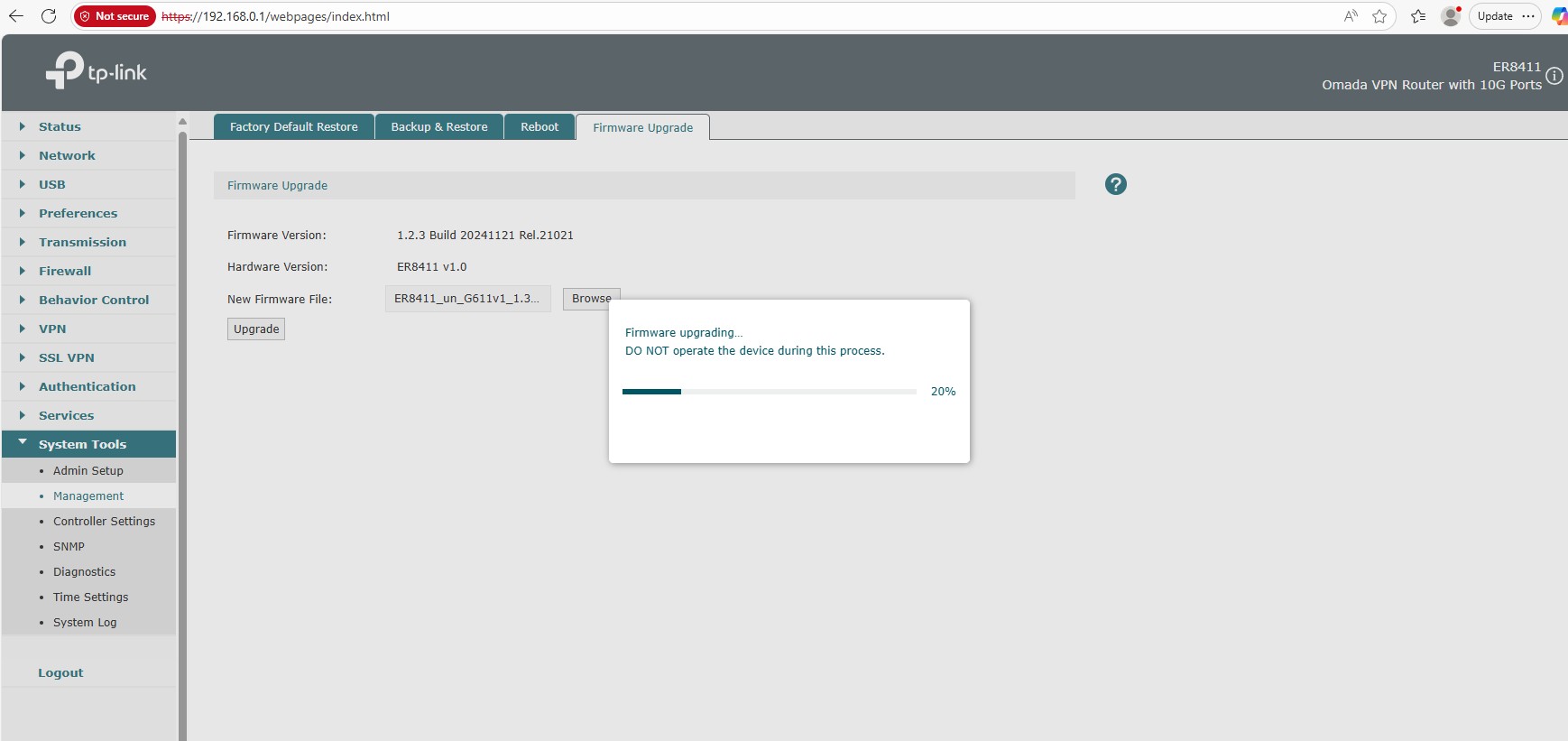
Task: Click the New Firmware File field
Action: pyautogui.click(x=467, y=299)
